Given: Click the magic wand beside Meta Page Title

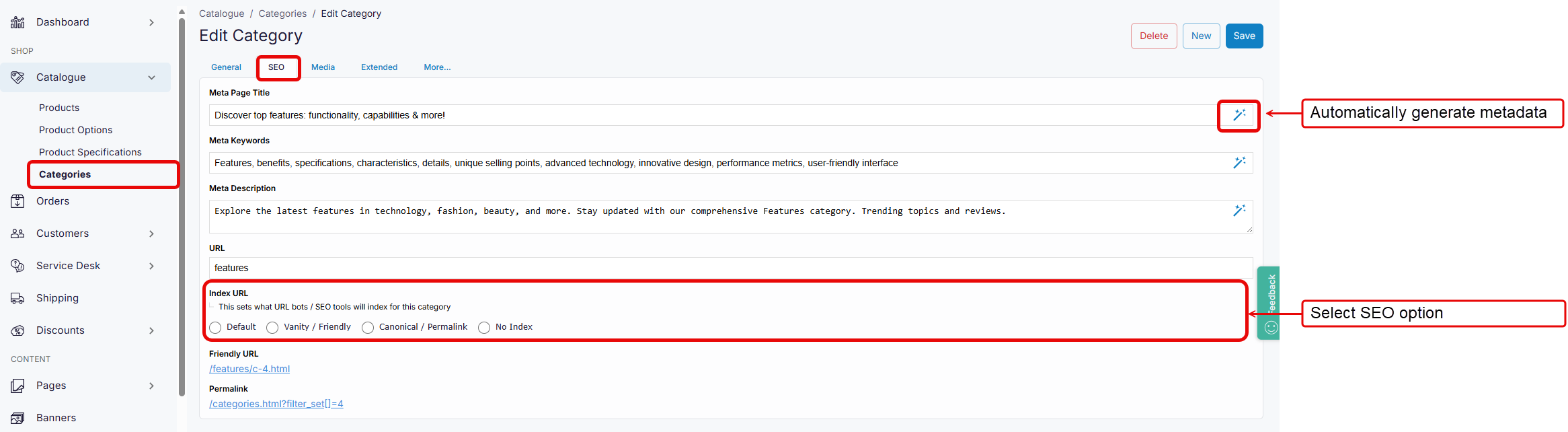Looking at the screenshot, I should click(1239, 115).
